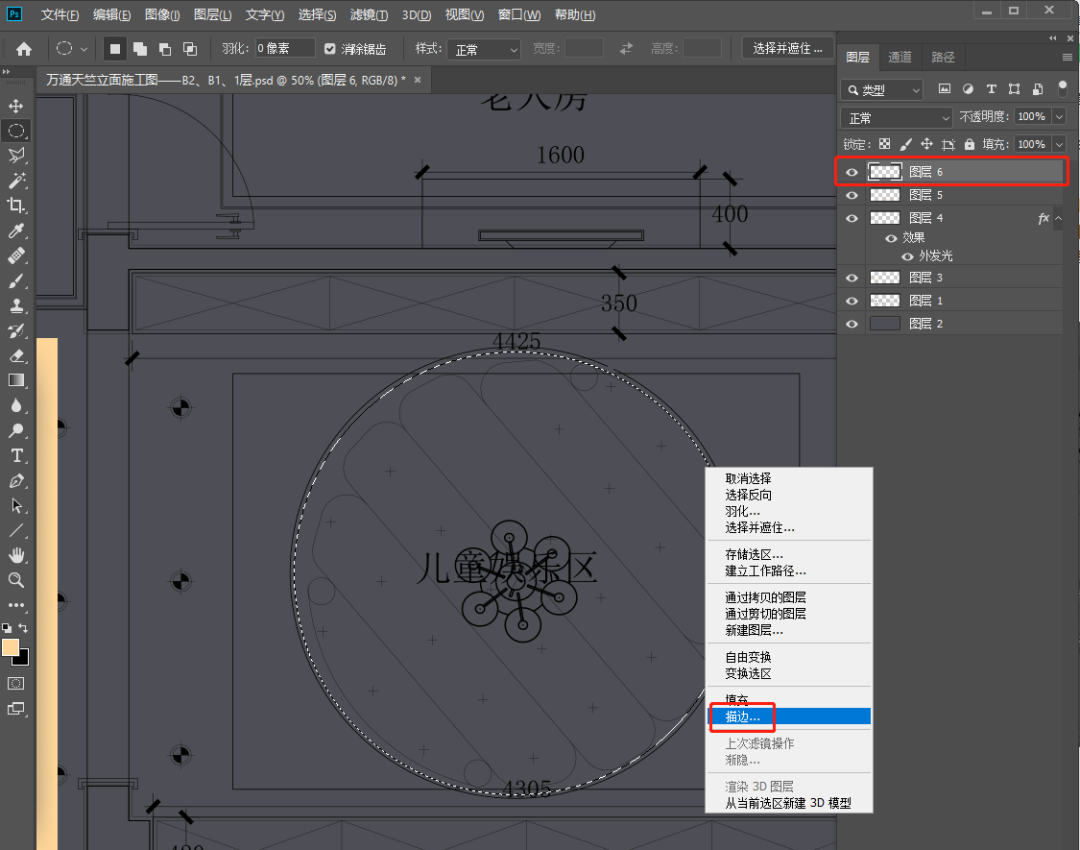This screenshot has width=1080, height=850.
Task: Open the 图像 Image menu
Action: [x=163, y=14]
